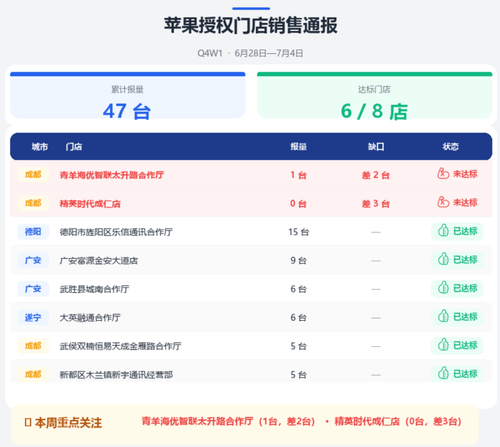
Task: Click thumbs-up icon in 新都区木兰镇新宇通讯经营部 row
Action: (x=443, y=373)
